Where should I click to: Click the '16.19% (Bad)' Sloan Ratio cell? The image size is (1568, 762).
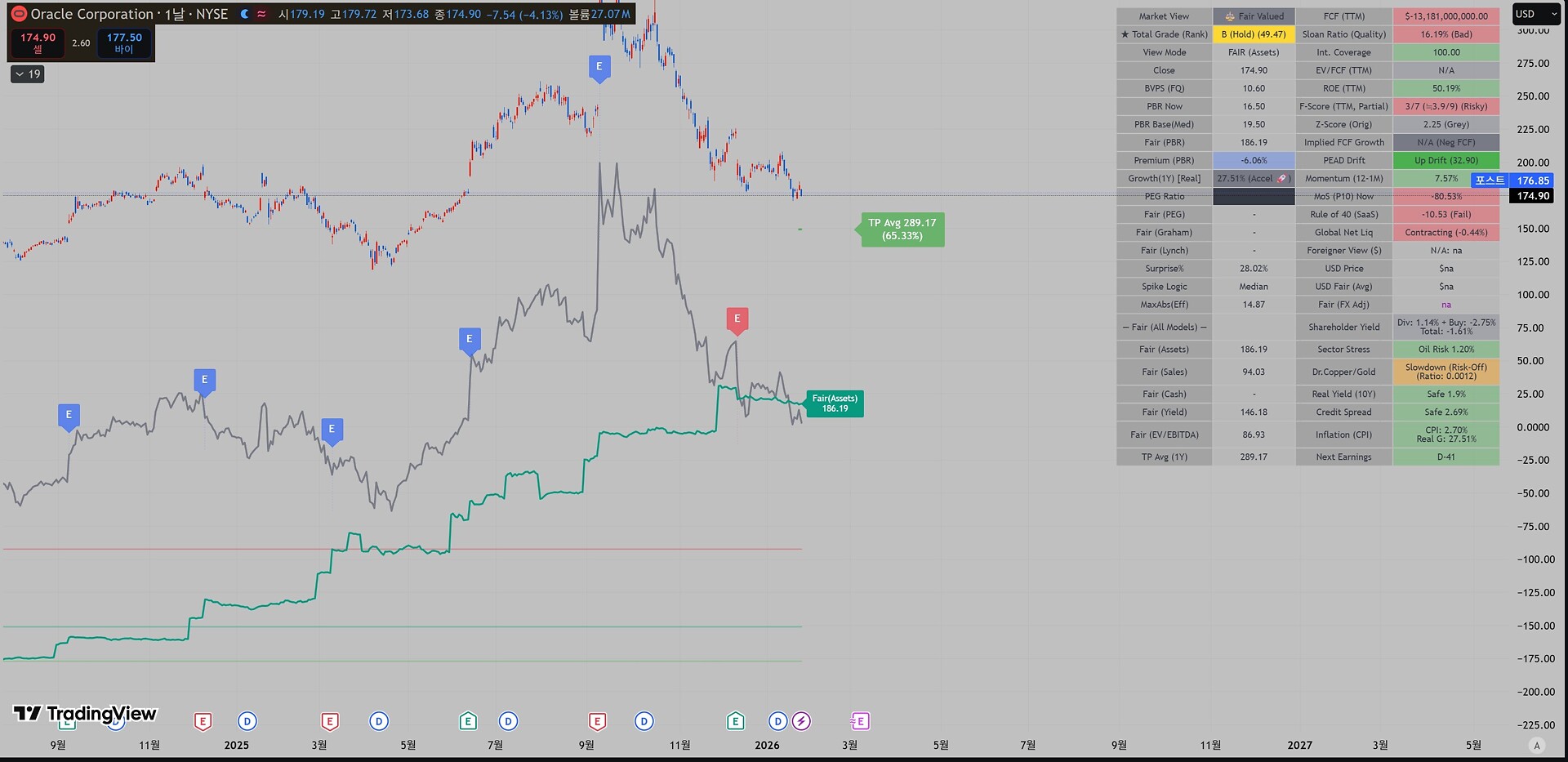click(1446, 34)
